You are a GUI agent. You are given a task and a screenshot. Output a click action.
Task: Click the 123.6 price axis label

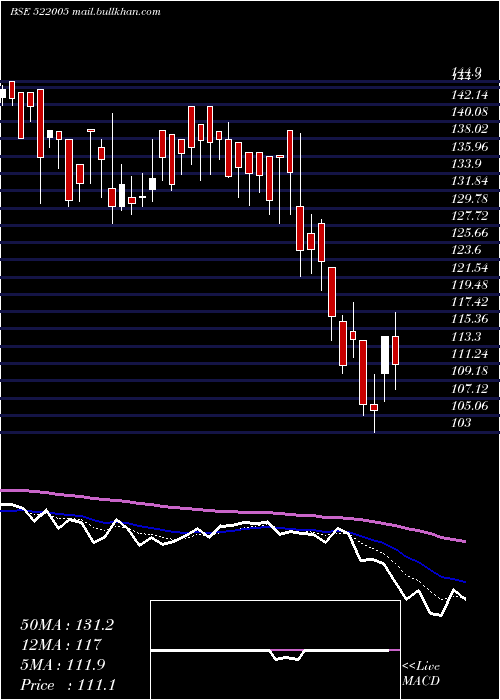[x=467, y=250]
